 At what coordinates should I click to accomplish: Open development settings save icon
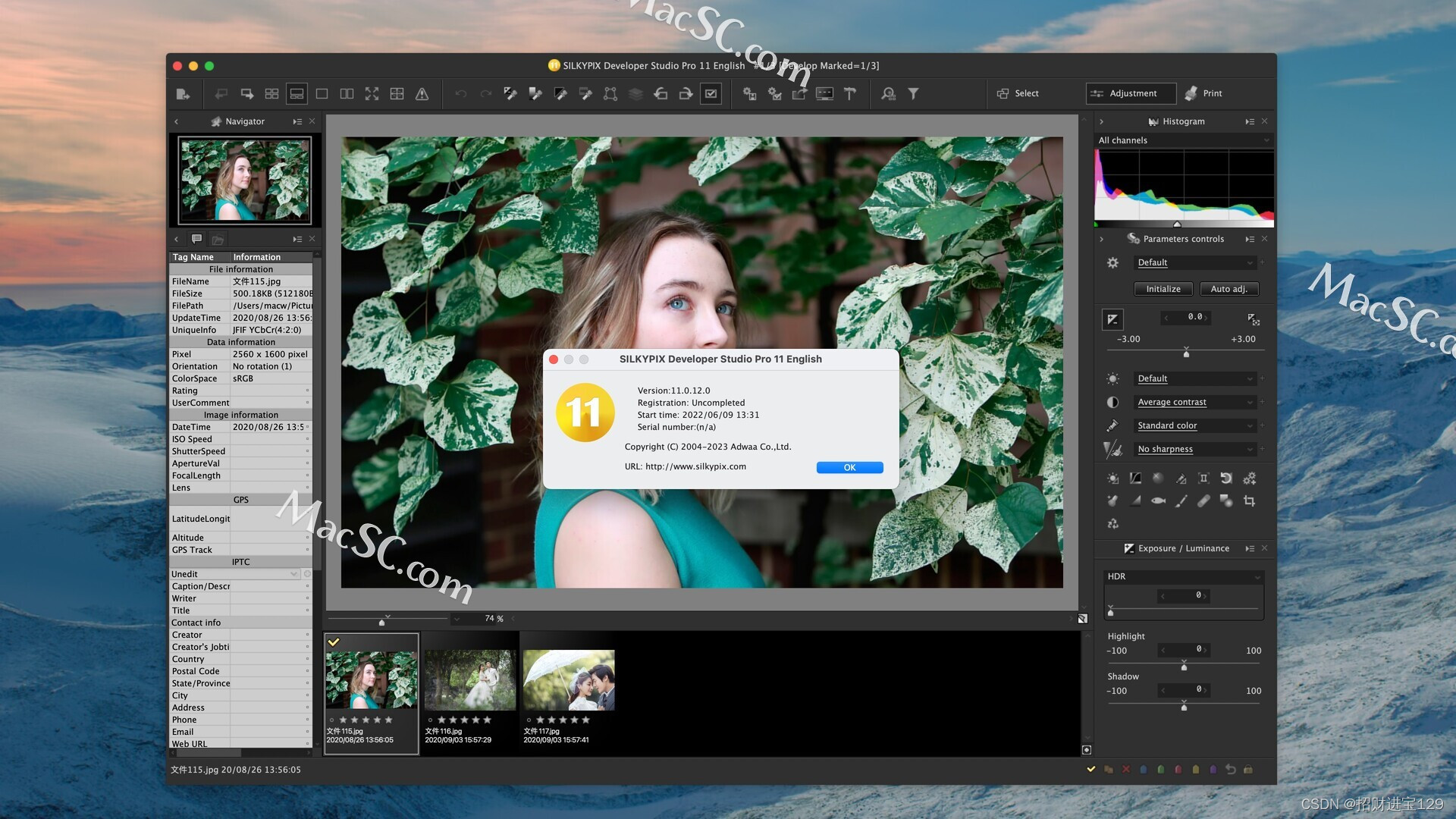coord(749,94)
